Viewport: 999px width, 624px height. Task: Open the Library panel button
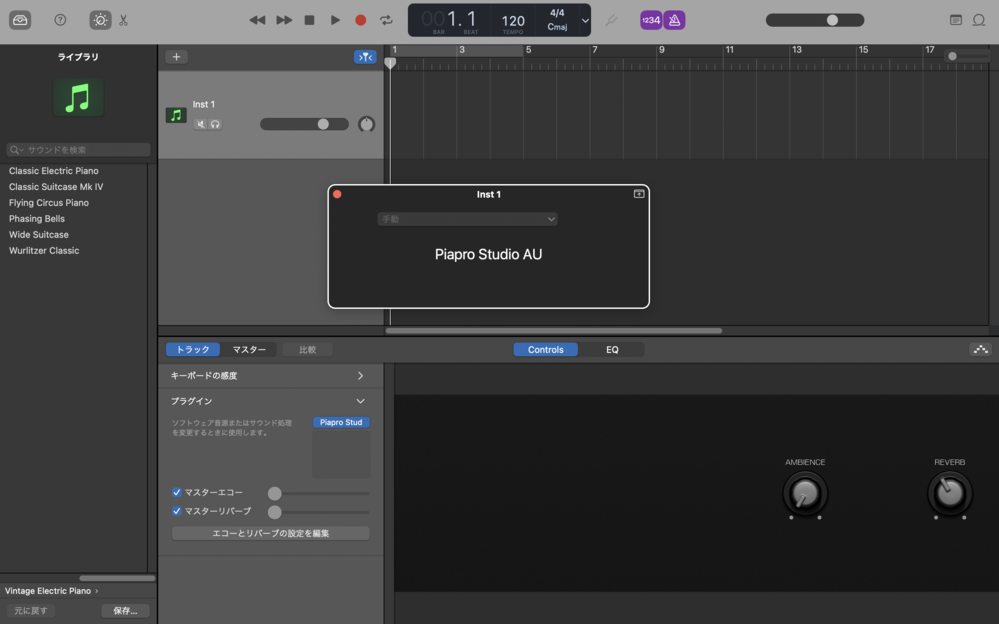20,20
